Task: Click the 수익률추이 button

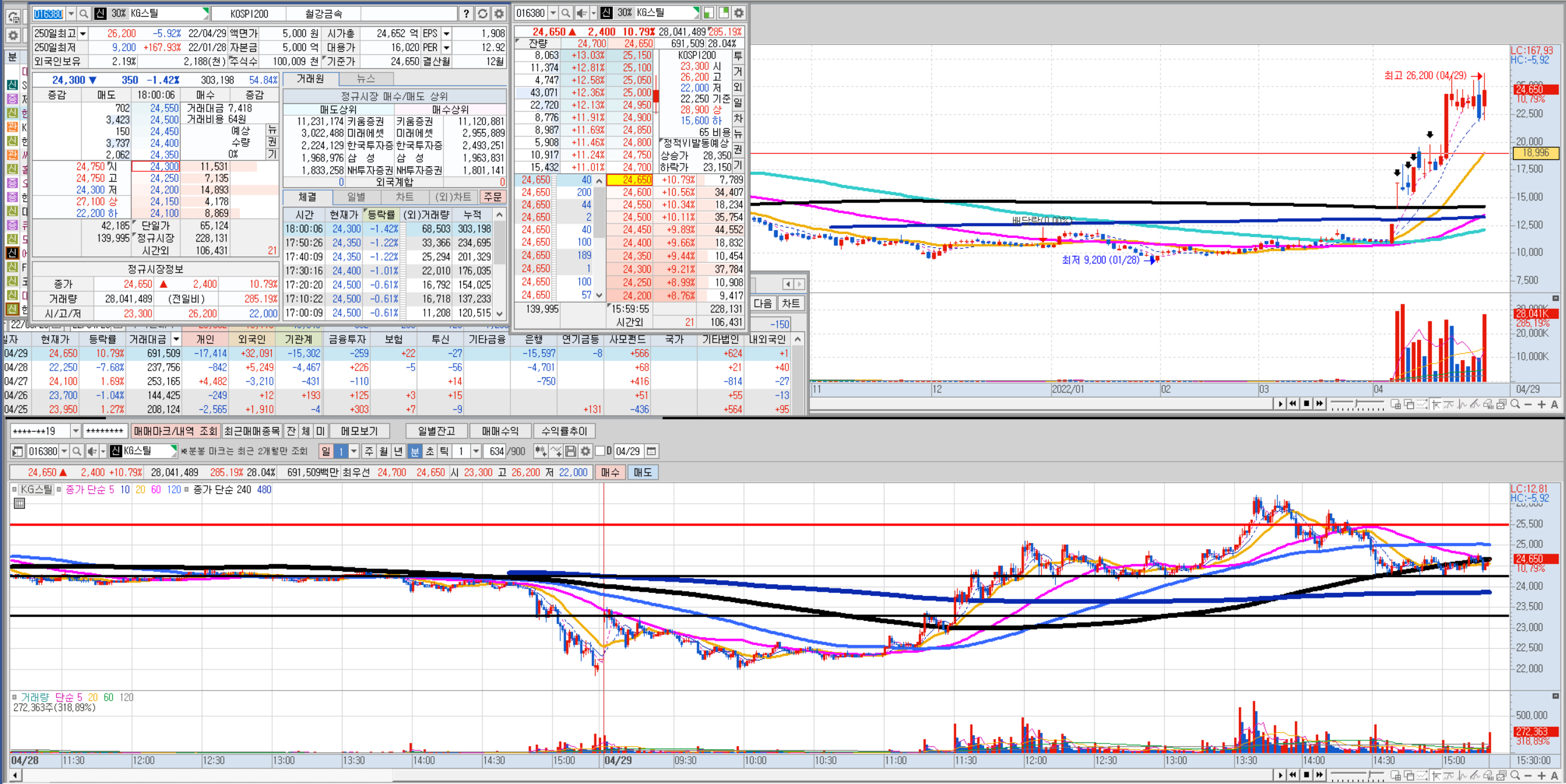Action: pos(564,431)
